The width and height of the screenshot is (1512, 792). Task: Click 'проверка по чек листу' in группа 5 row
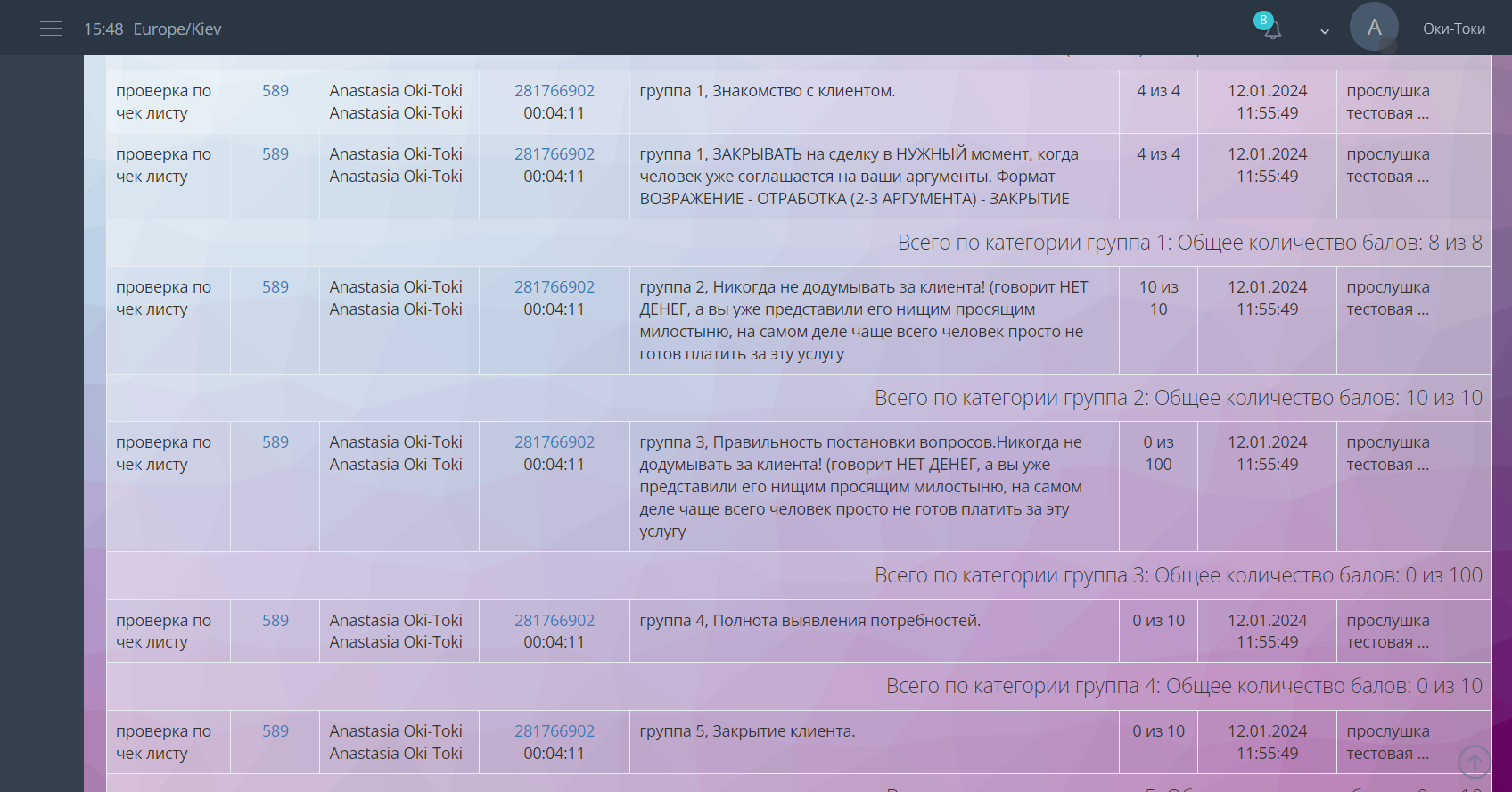pos(164,742)
